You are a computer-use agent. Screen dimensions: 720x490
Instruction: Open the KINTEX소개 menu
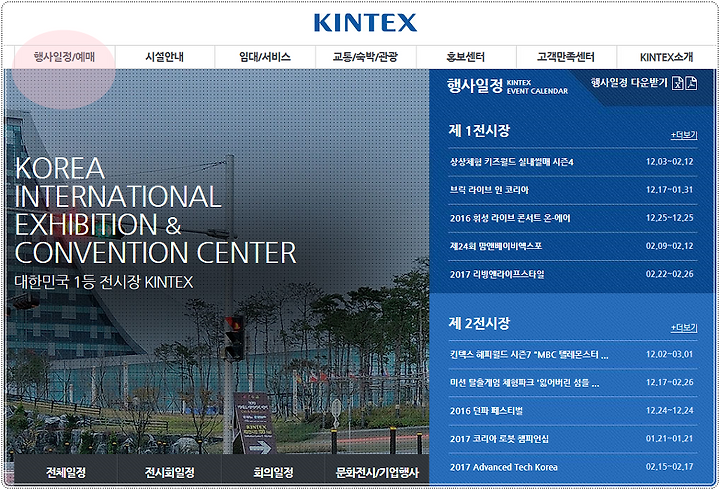coord(666,57)
